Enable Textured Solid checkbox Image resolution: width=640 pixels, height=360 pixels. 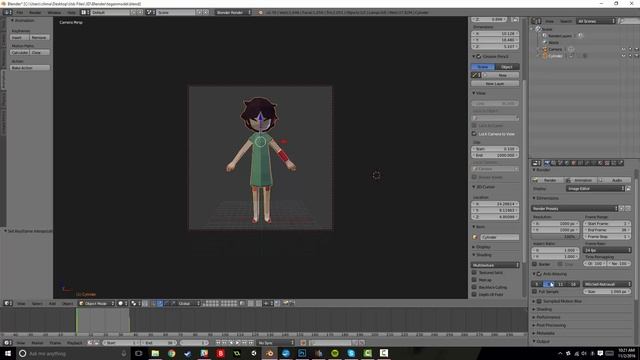(x=474, y=272)
